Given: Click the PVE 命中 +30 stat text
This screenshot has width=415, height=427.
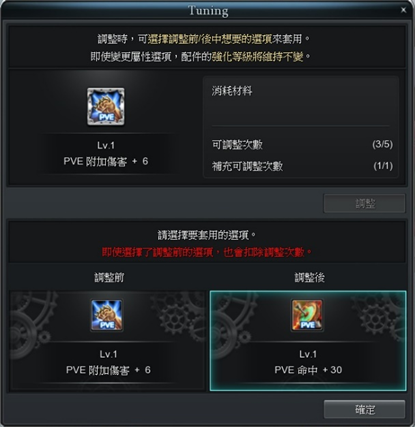Looking at the screenshot, I should (308, 370).
